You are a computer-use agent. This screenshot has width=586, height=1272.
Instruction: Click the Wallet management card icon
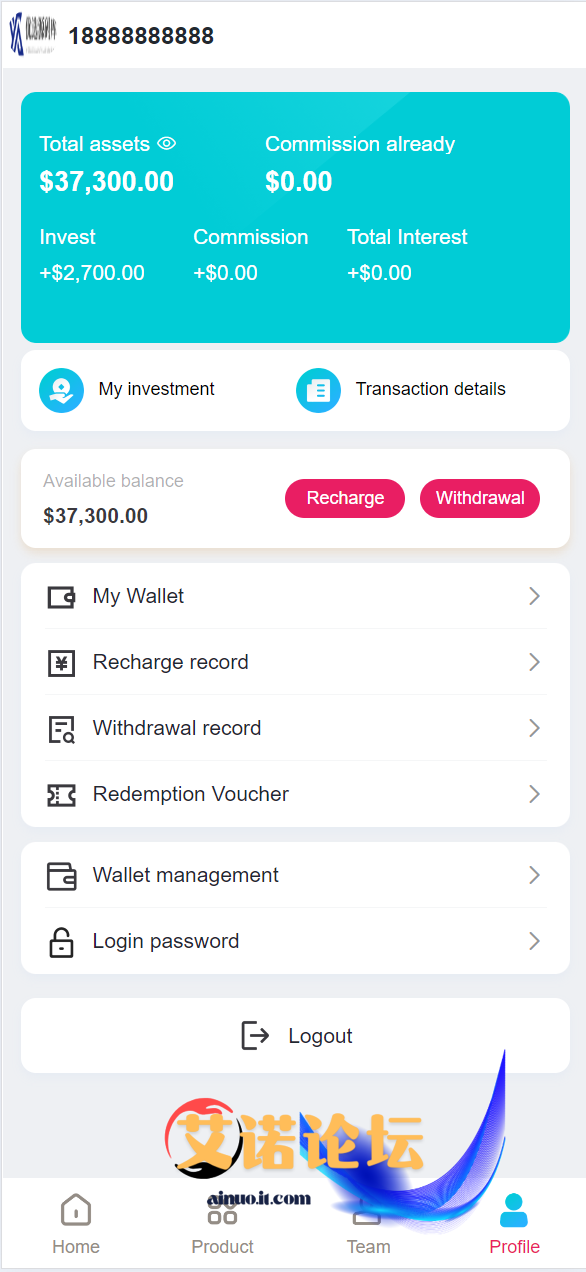(62, 876)
